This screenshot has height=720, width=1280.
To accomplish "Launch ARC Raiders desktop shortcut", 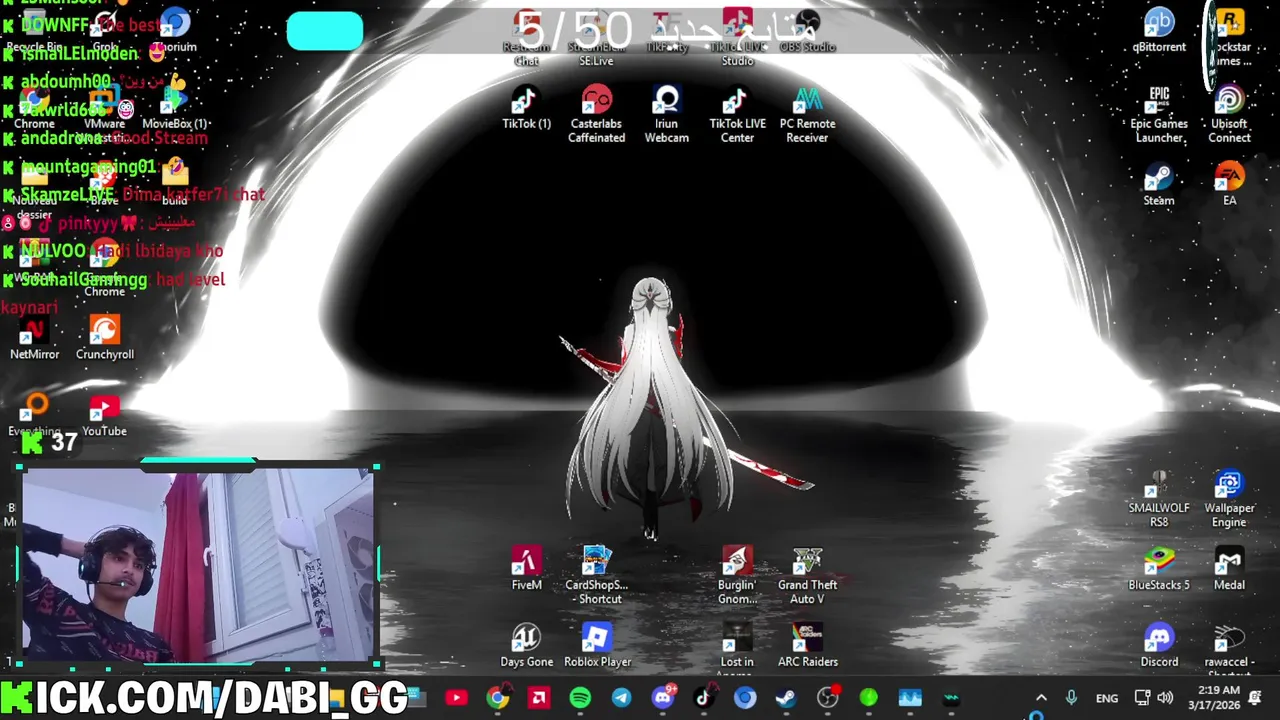I will [x=808, y=645].
